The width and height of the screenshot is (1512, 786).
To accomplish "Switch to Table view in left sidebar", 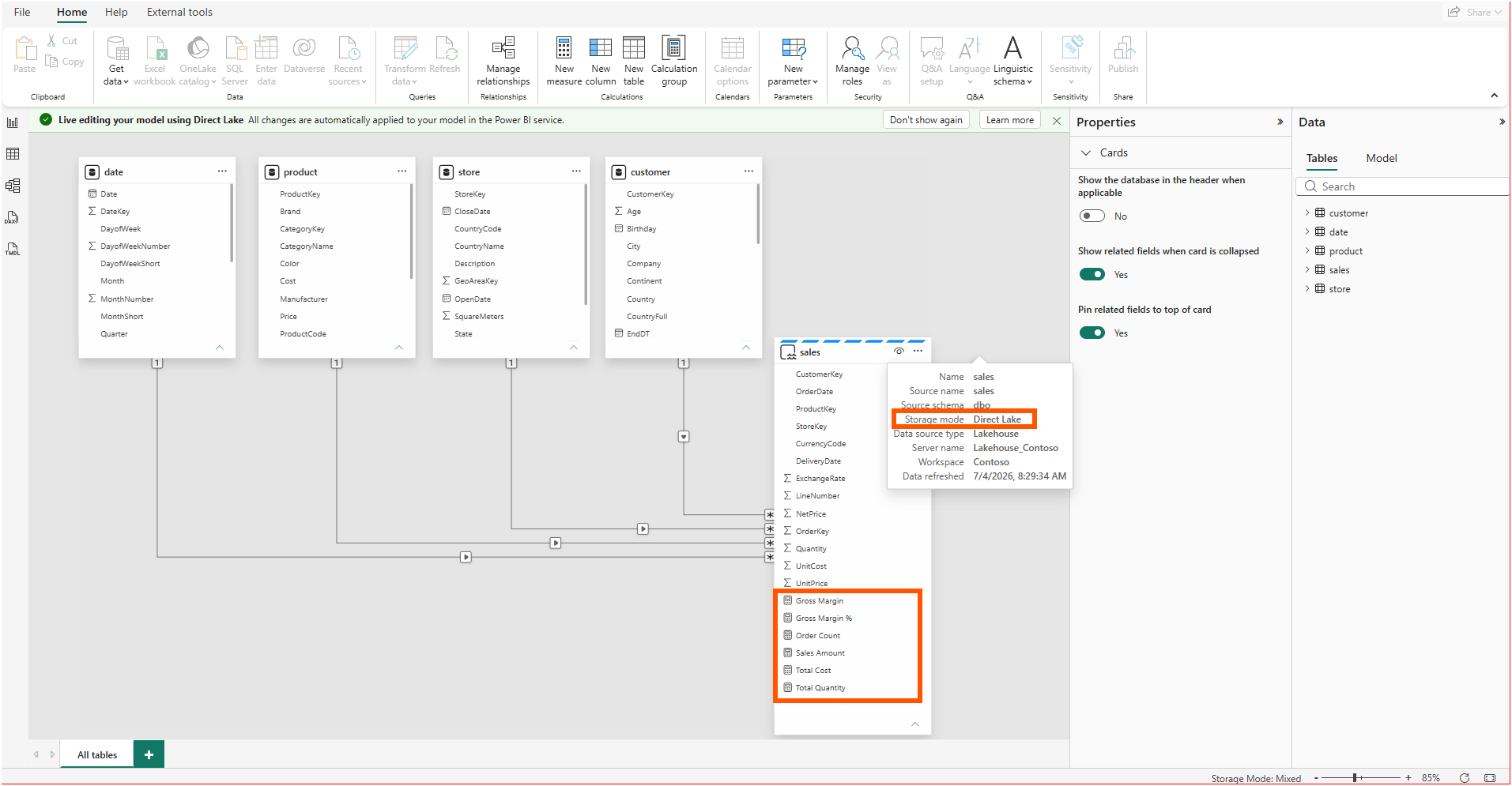I will click(x=13, y=154).
